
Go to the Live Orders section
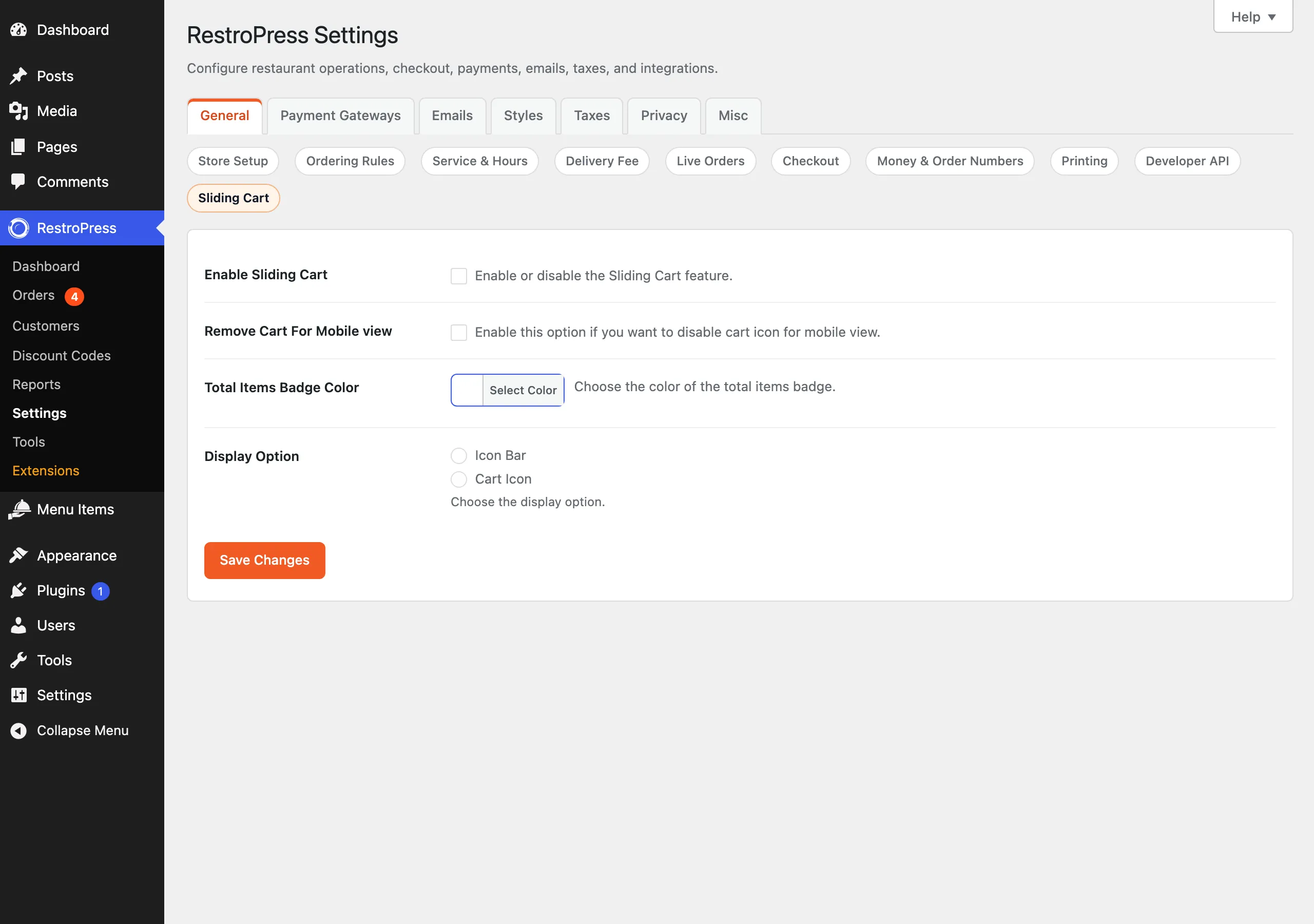(710, 161)
